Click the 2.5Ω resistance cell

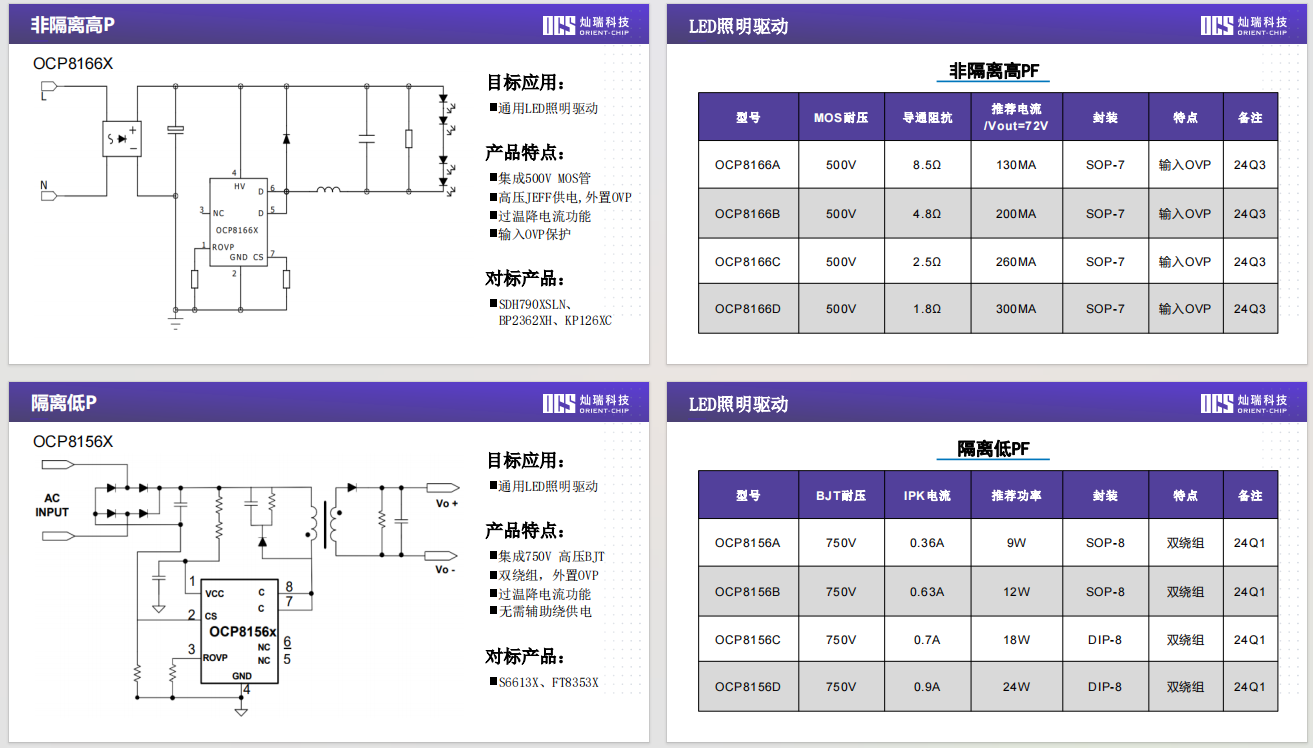[x=927, y=261]
